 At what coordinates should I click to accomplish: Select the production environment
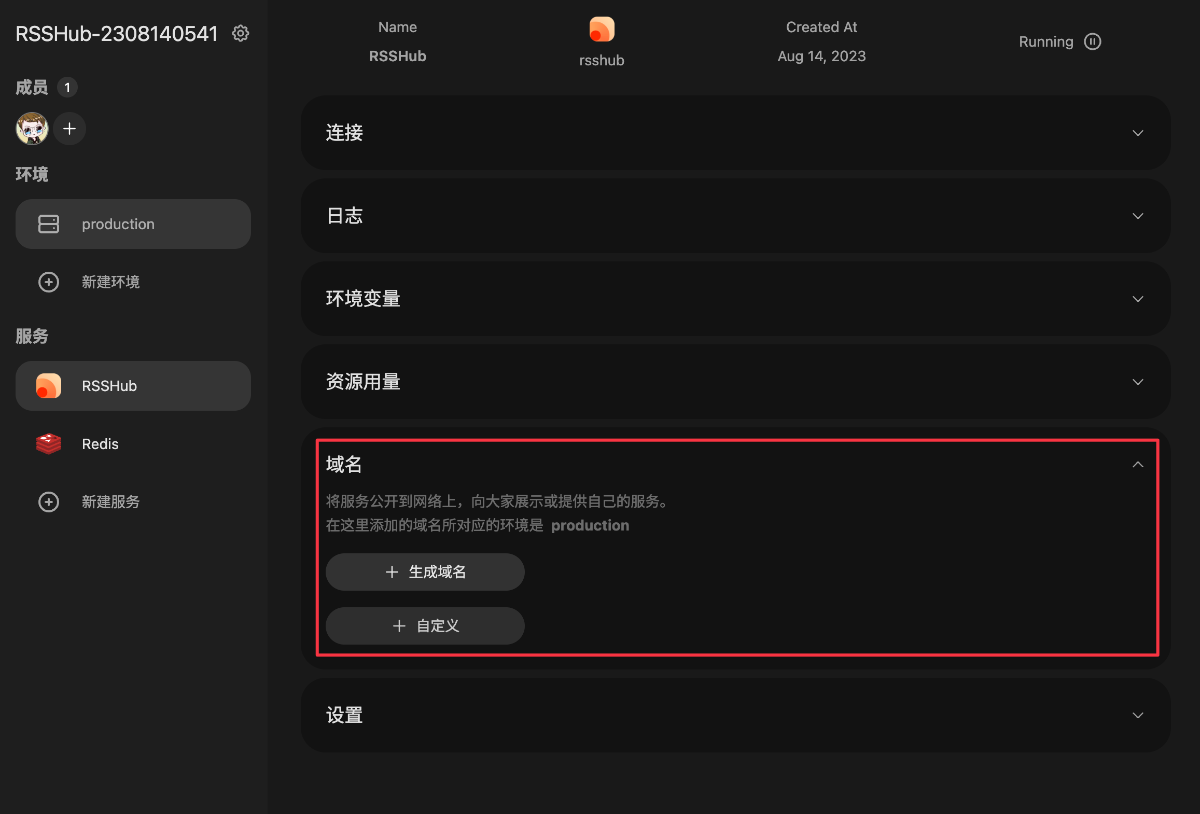(x=133, y=224)
